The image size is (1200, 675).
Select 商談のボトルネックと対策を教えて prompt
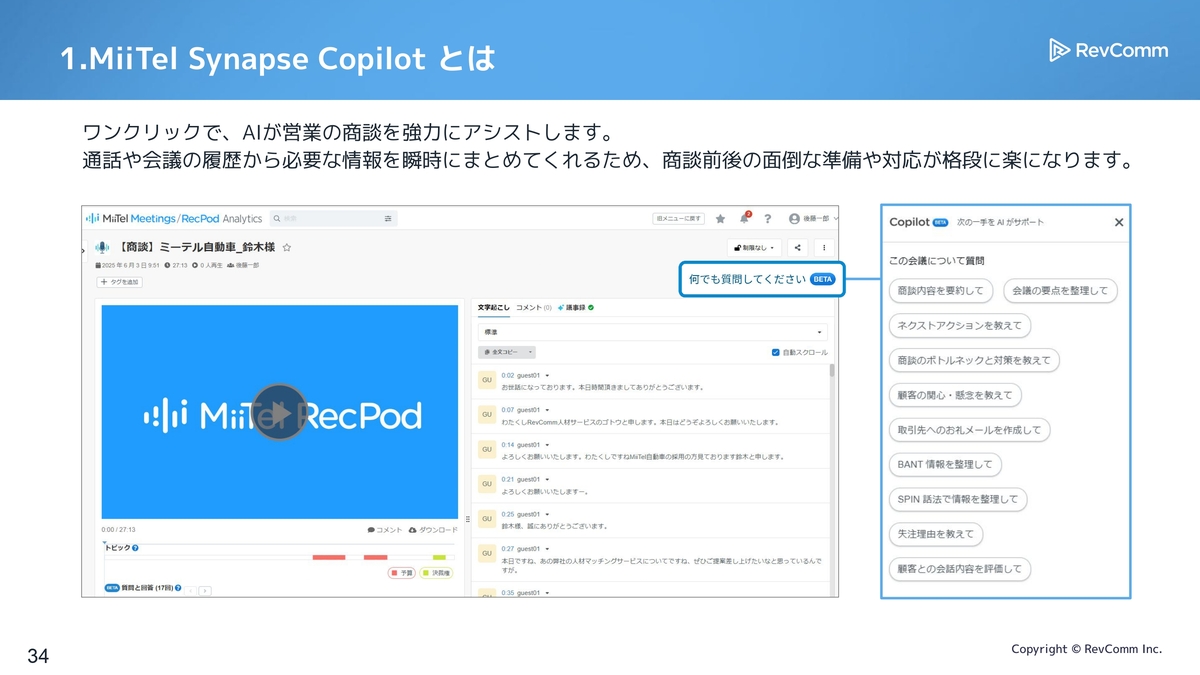point(974,360)
